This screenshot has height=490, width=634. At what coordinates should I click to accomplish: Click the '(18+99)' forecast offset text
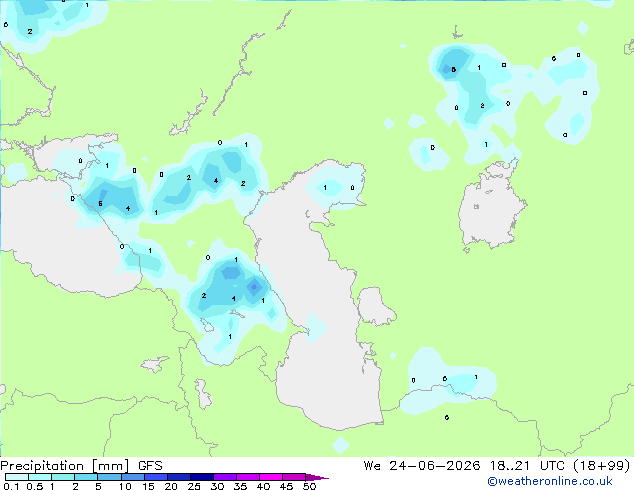click(x=602, y=466)
